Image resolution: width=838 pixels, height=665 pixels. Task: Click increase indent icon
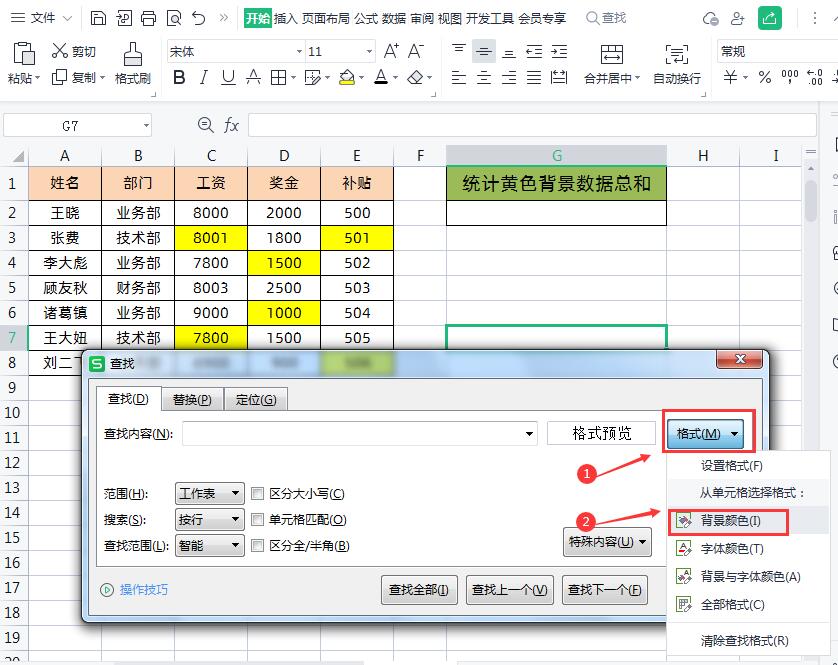click(x=559, y=51)
